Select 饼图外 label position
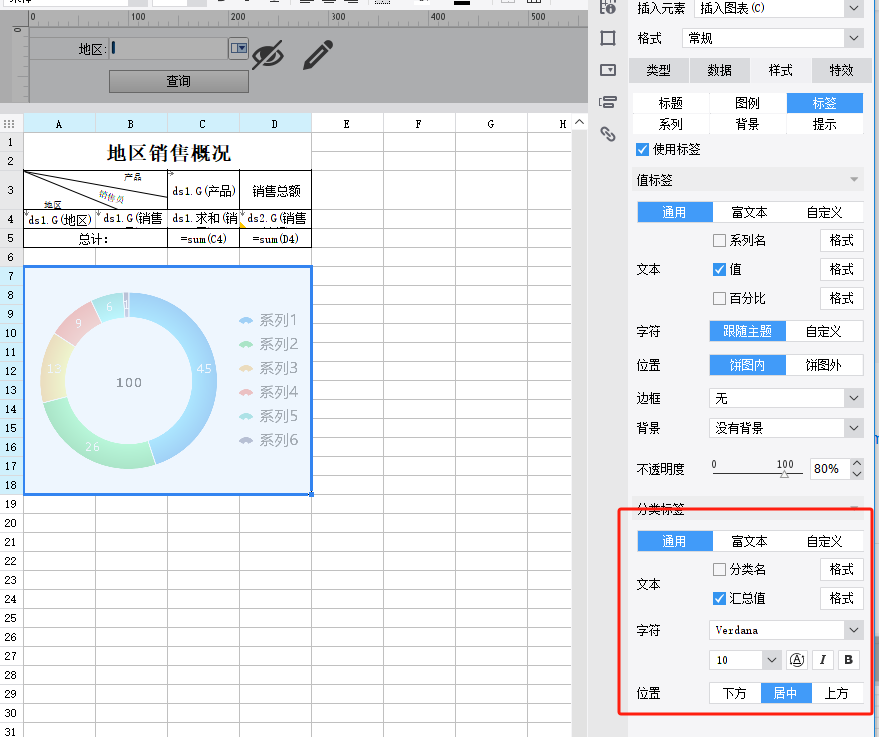 tap(824, 366)
